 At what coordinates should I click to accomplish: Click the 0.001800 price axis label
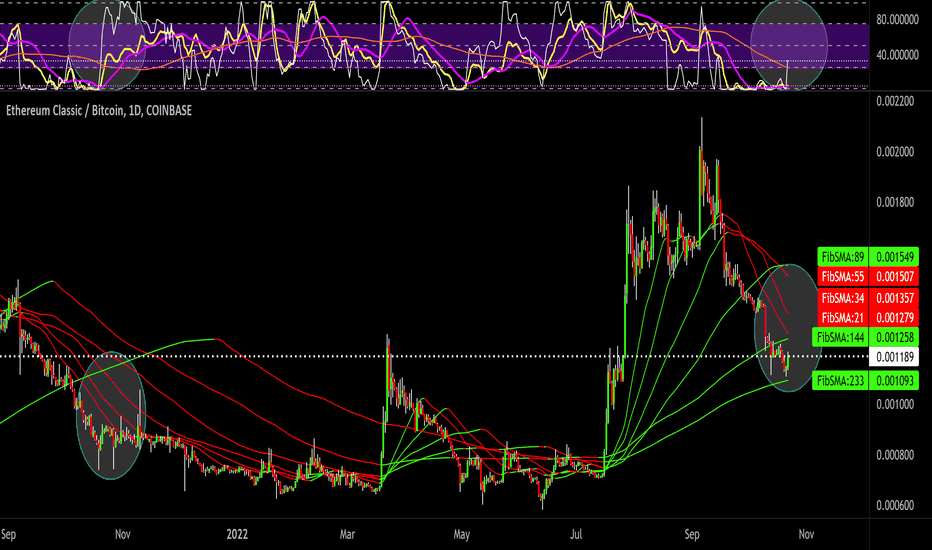[x=895, y=202]
